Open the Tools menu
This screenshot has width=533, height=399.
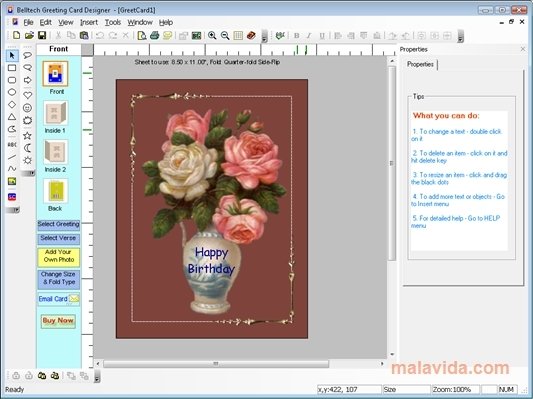113,22
